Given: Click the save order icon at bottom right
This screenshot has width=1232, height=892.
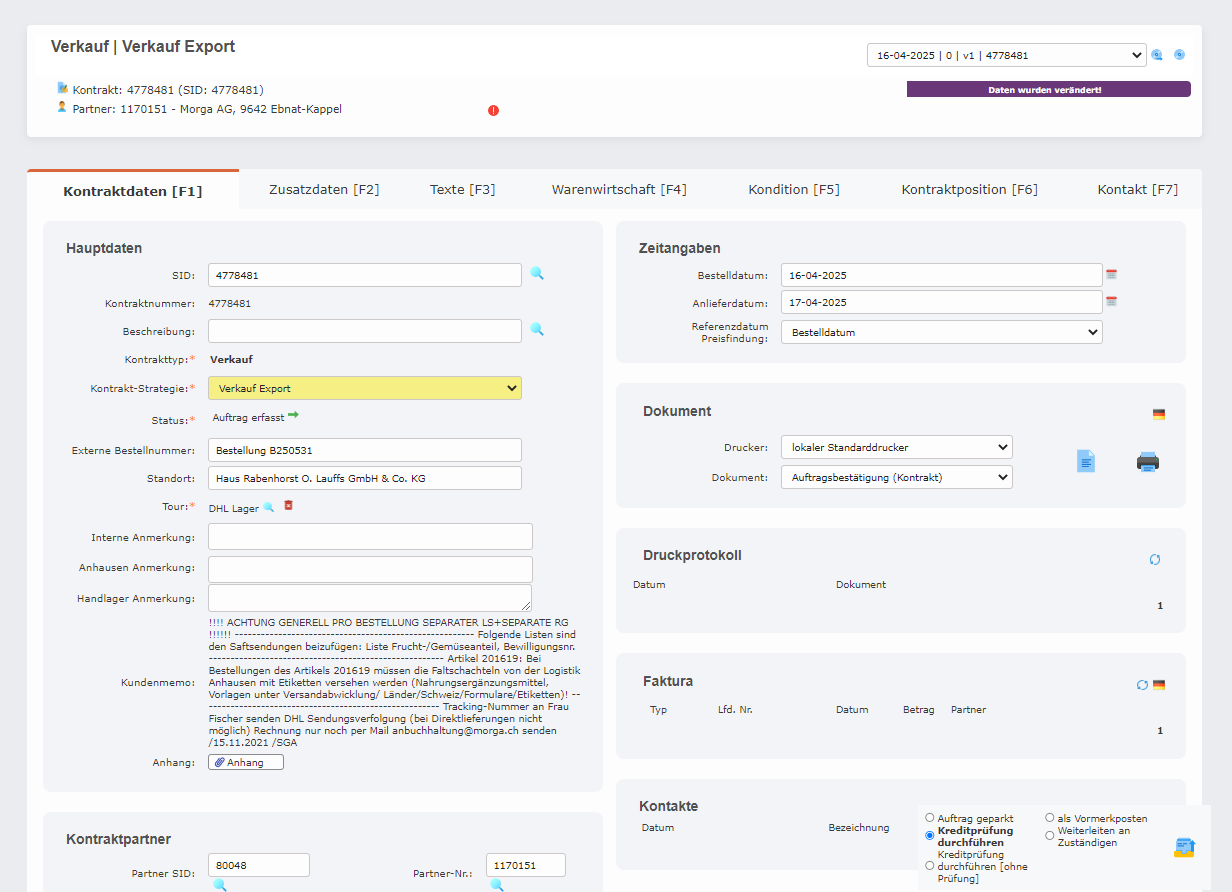Looking at the screenshot, I should point(1184,847).
